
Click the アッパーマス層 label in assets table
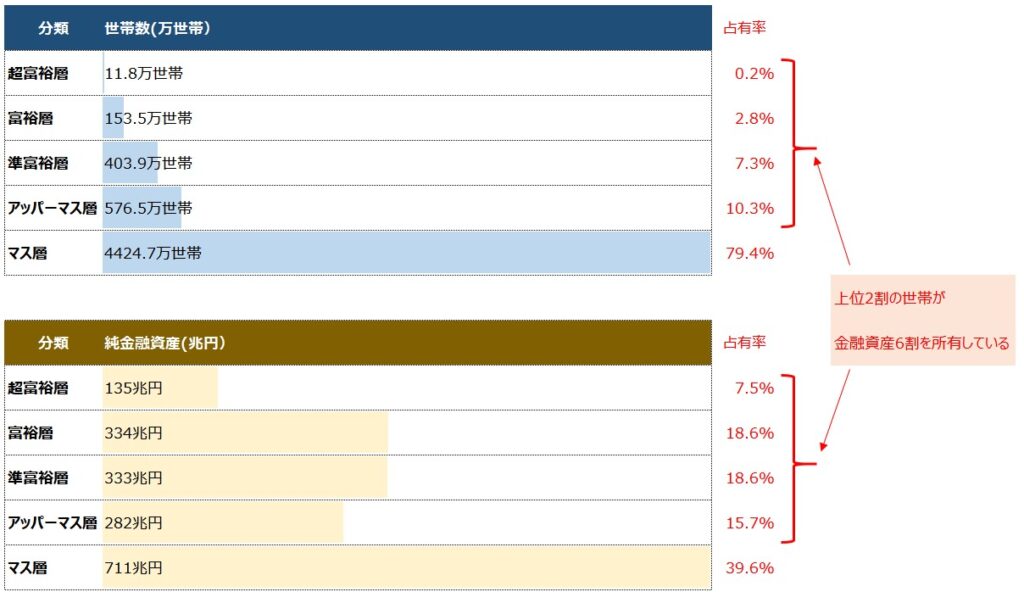[x=52, y=523]
